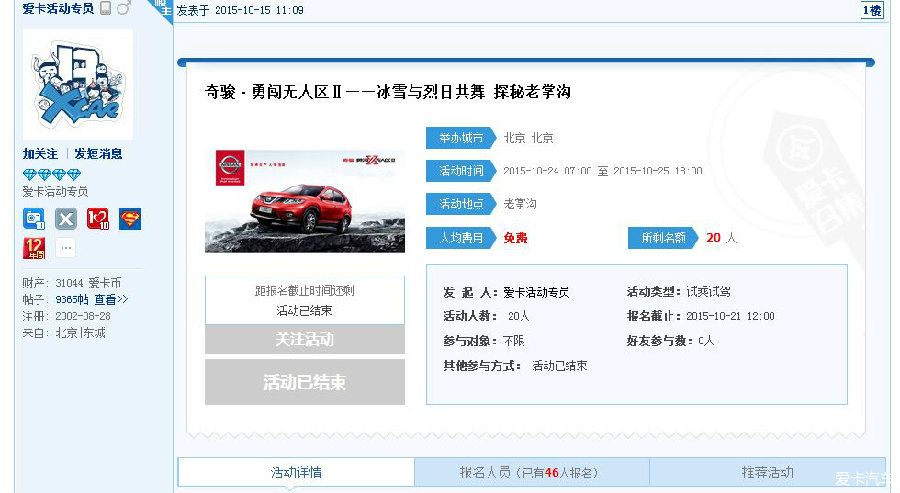The height and width of the screenshot is (493, 900).
Task: Click the male gender icon beside username
Action: tap(123, 7)
